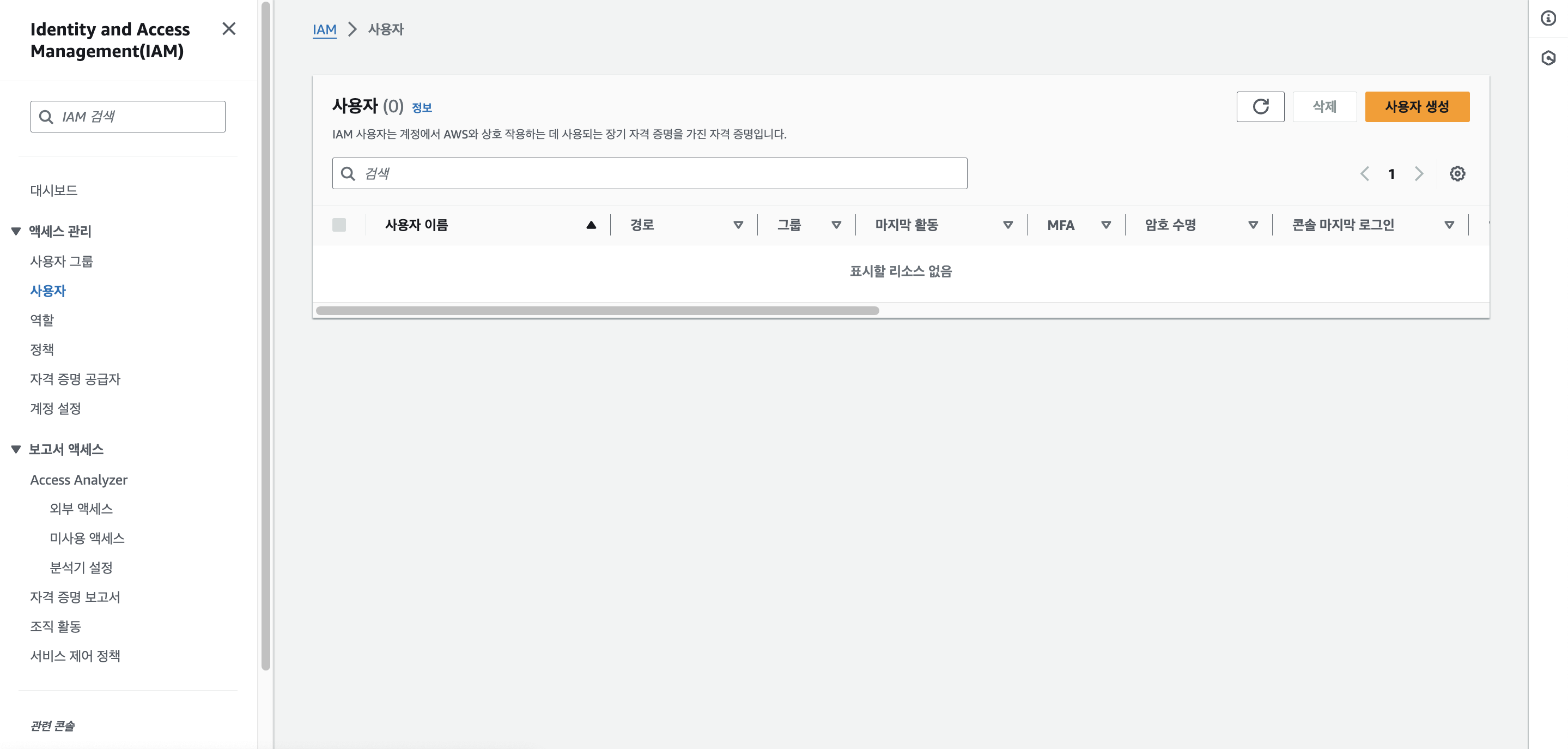This screenshot has width=1568, height=749.
Task: Sort by 사용자 이름 ascending arrow
Action: pyautogui.click(x=591, y=225)
